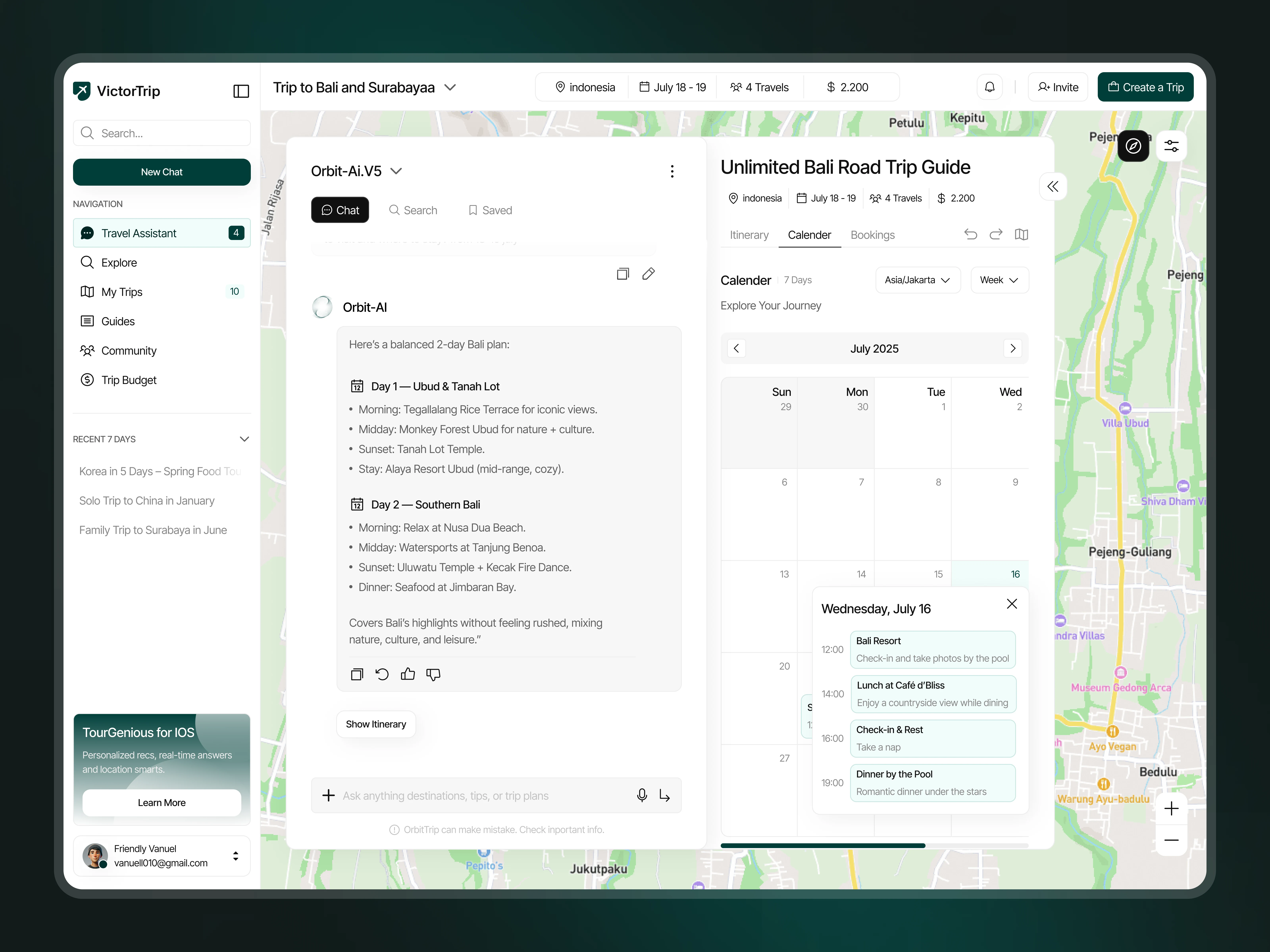Image resolution: width=1270 pixels, height=952 pixels.
Task: Open Travel Assistant in navigation
Action: click(x=162, y=233)
